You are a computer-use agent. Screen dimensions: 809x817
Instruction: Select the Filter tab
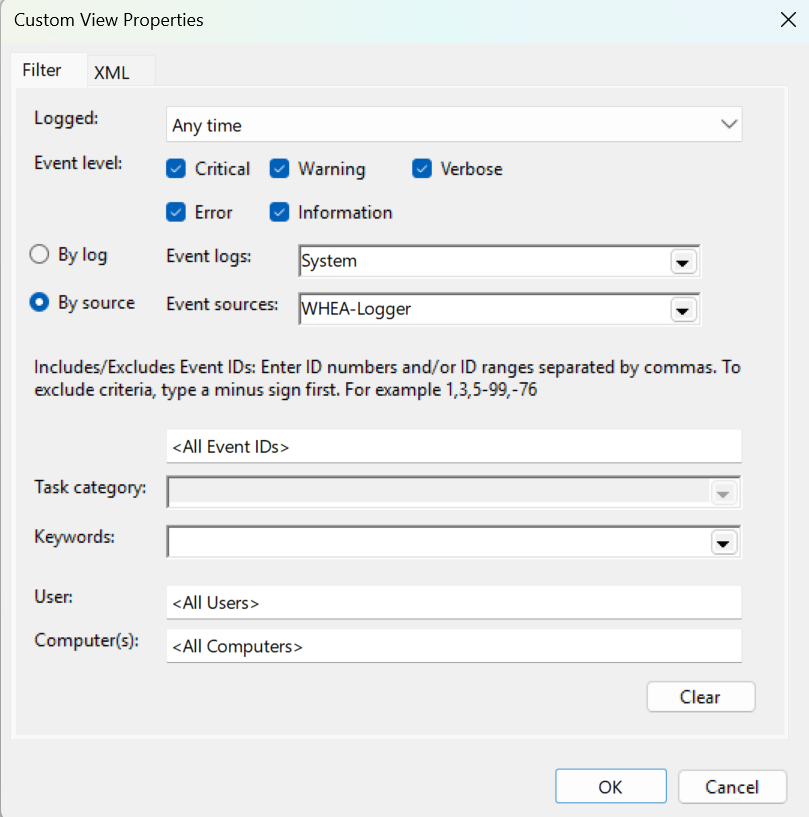42,71
